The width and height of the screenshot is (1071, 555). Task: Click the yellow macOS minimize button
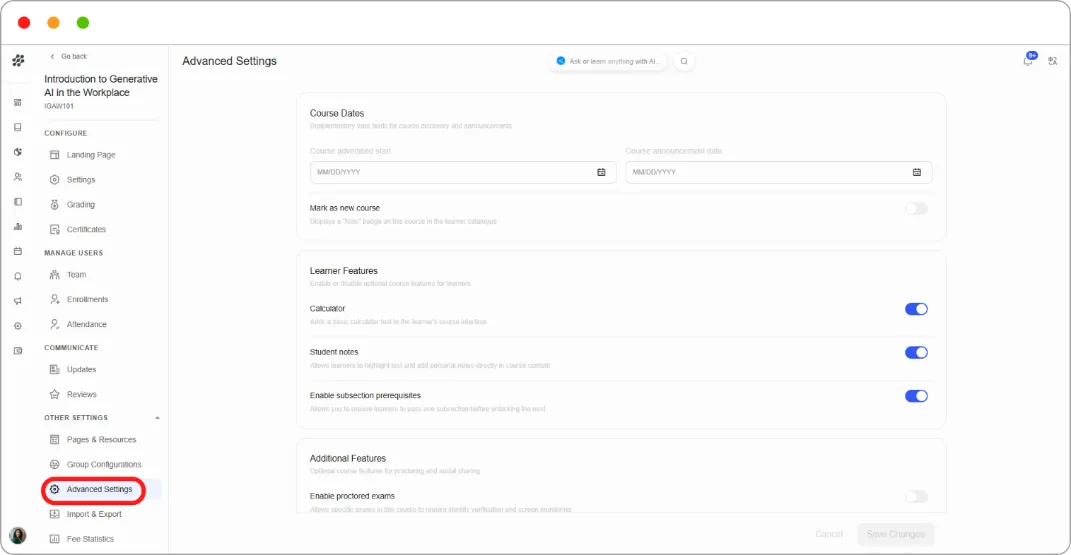click(53, 23)
